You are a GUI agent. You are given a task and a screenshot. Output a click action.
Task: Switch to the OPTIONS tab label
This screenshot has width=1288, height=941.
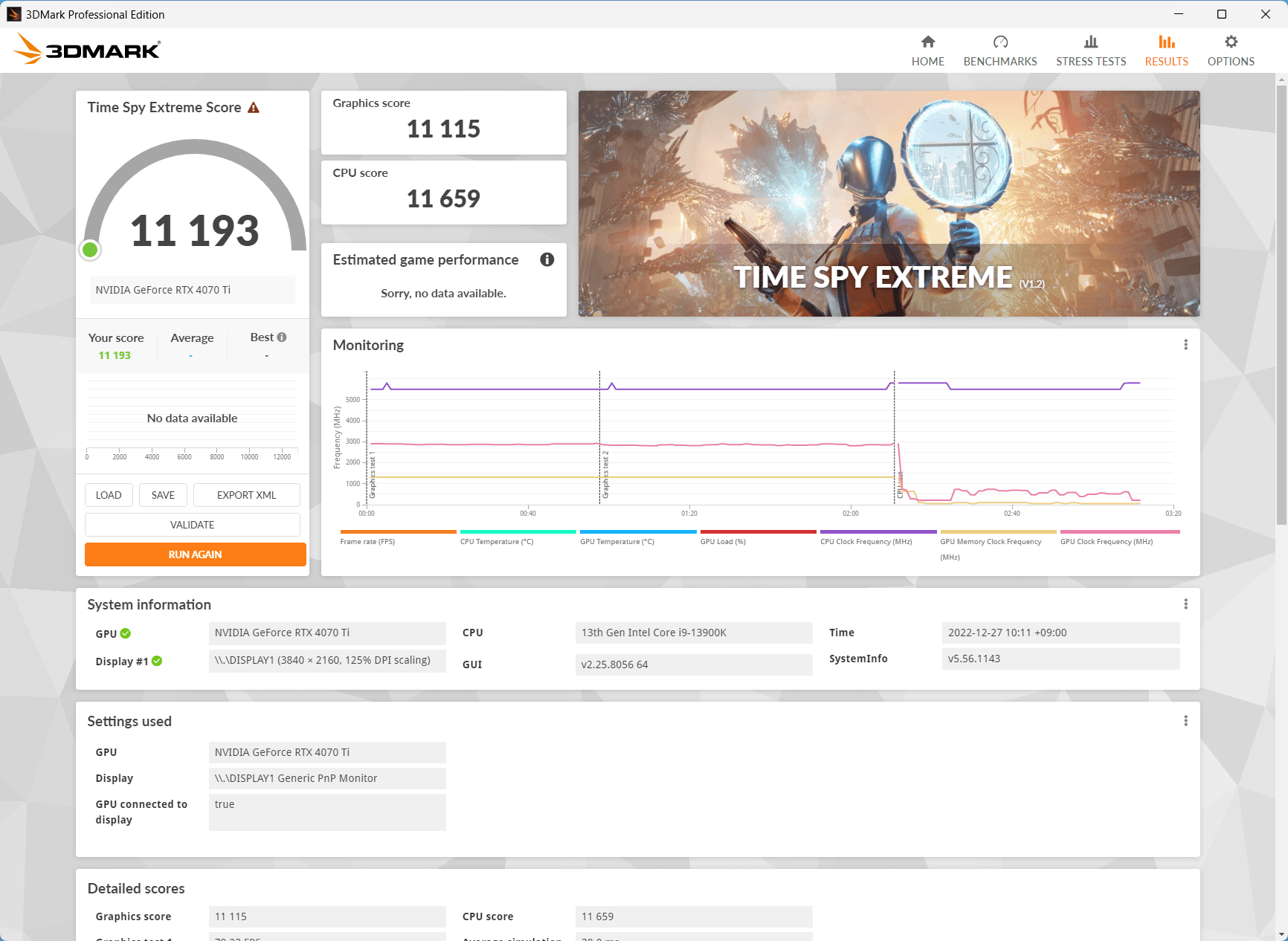click(1231, 62)
